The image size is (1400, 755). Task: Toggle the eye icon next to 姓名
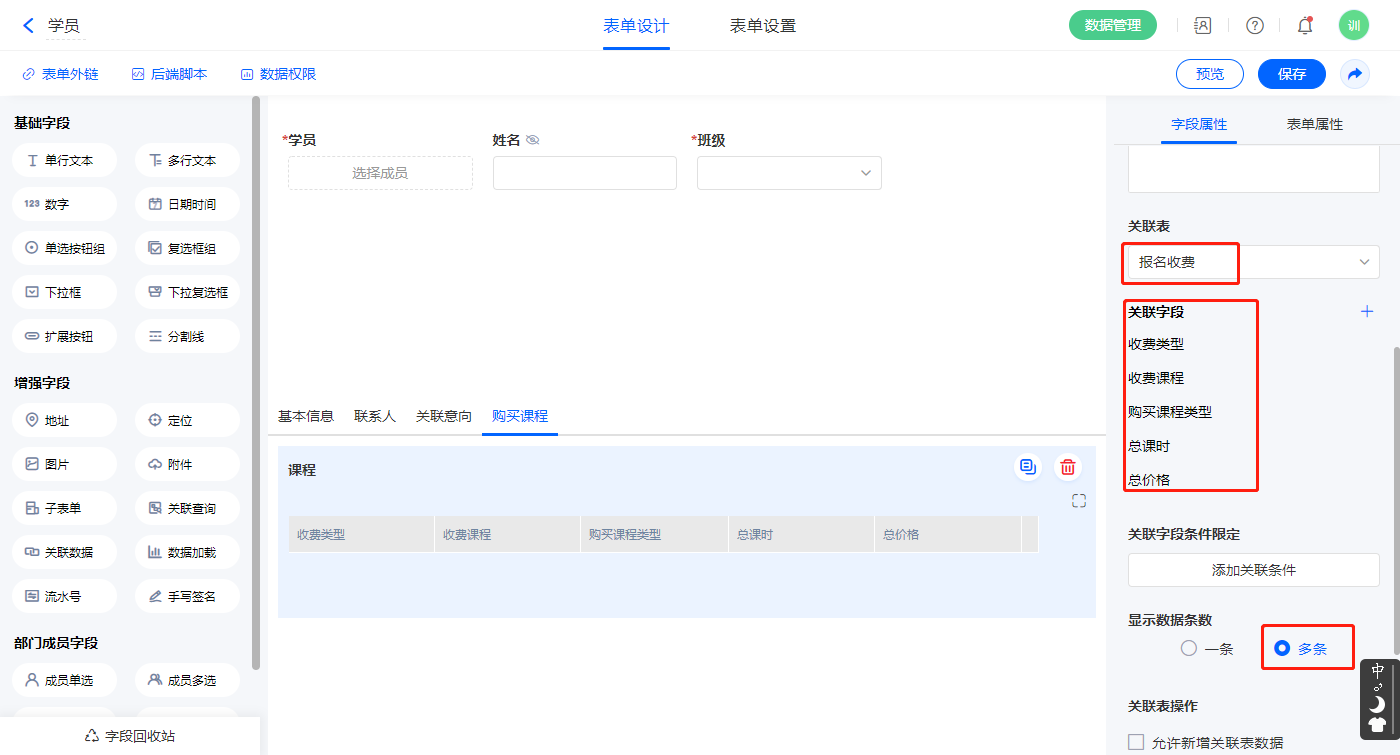[x=533, y=141]
